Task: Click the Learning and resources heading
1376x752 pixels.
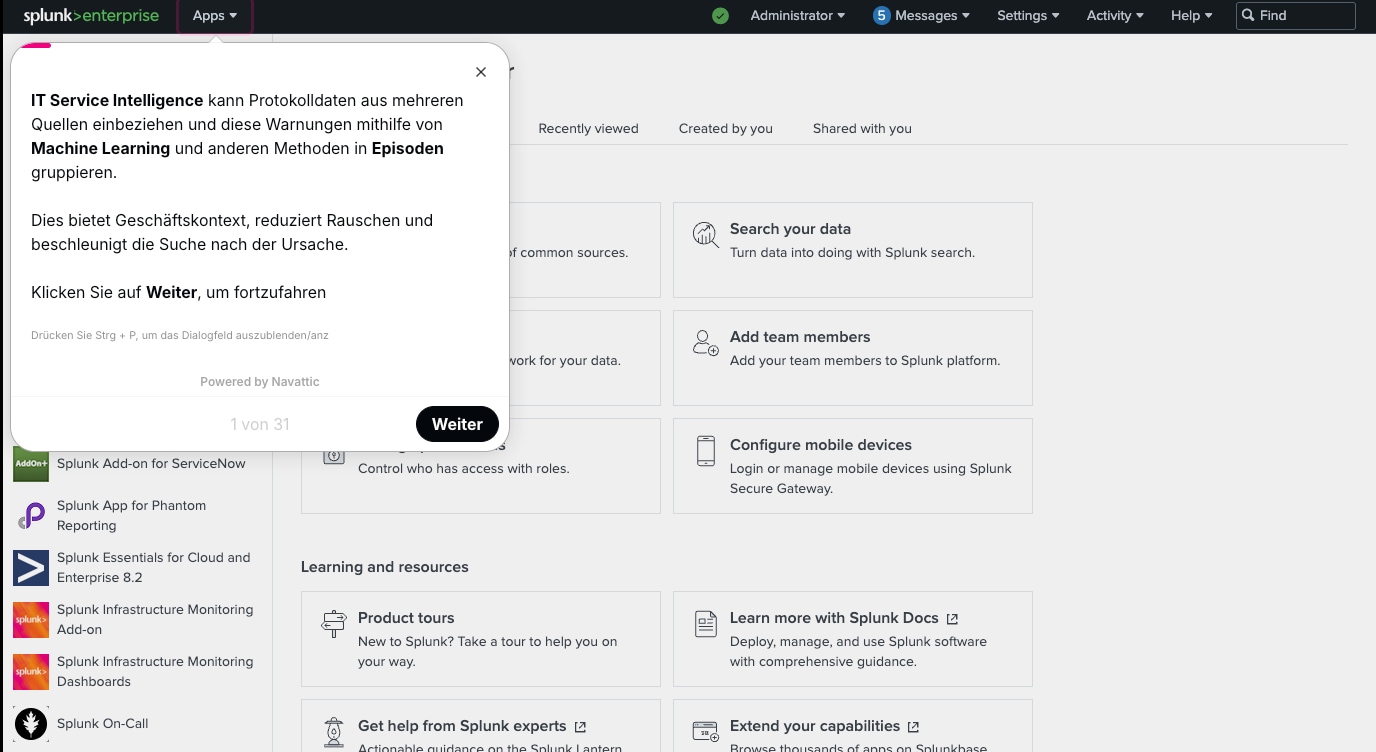Action: click(x=385, y=567)
